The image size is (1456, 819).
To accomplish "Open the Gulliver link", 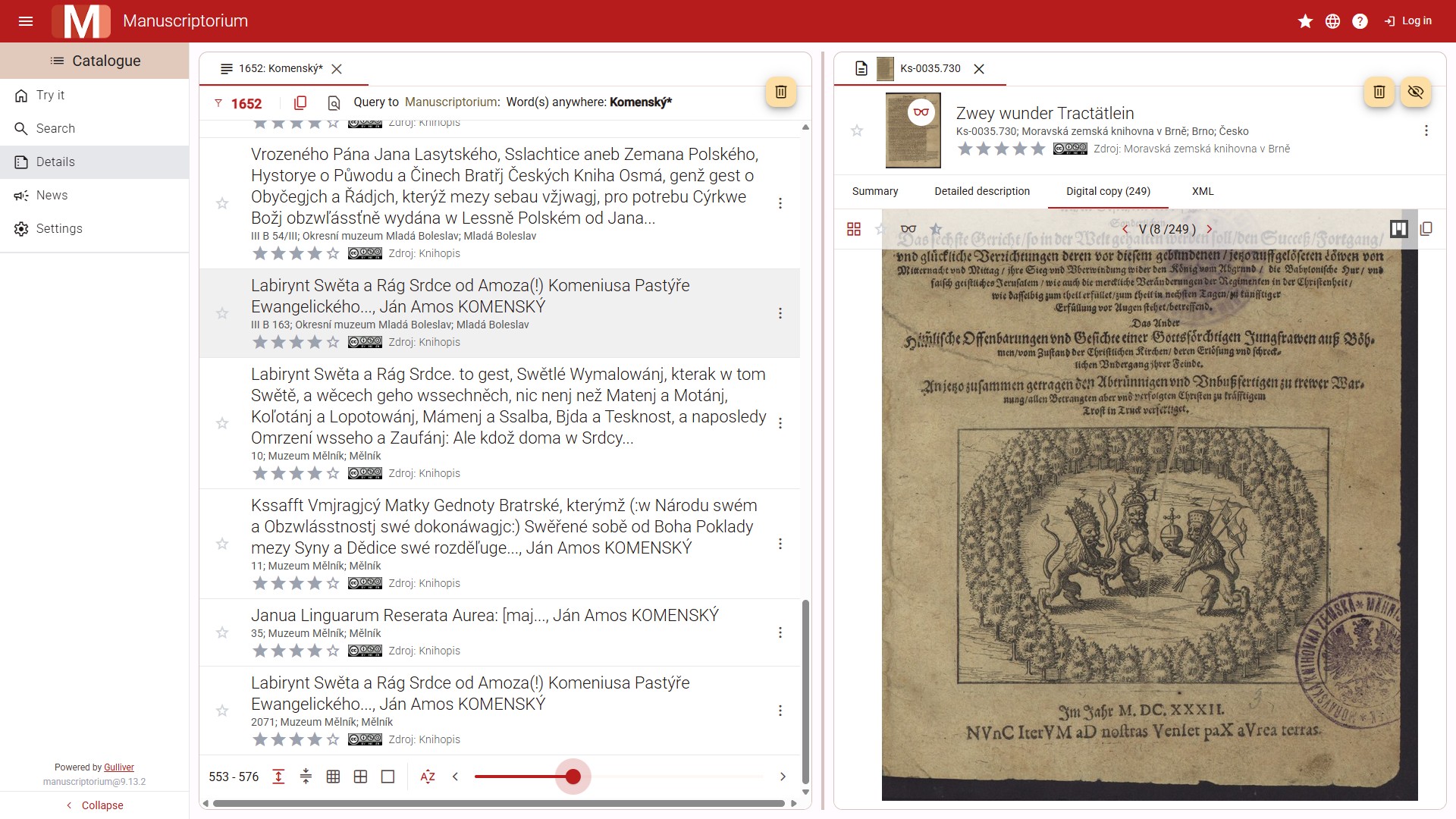I will coord(118,767).
